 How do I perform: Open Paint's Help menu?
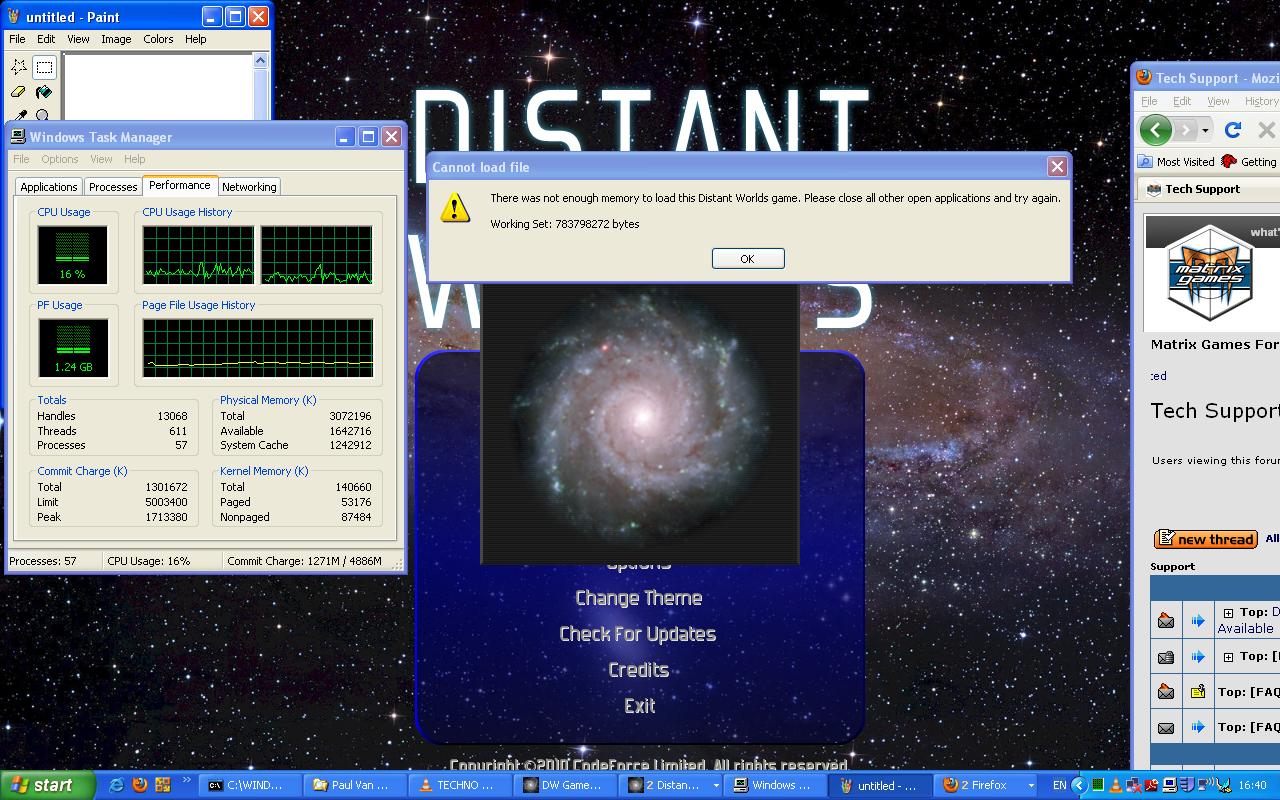tap(196, 39)
